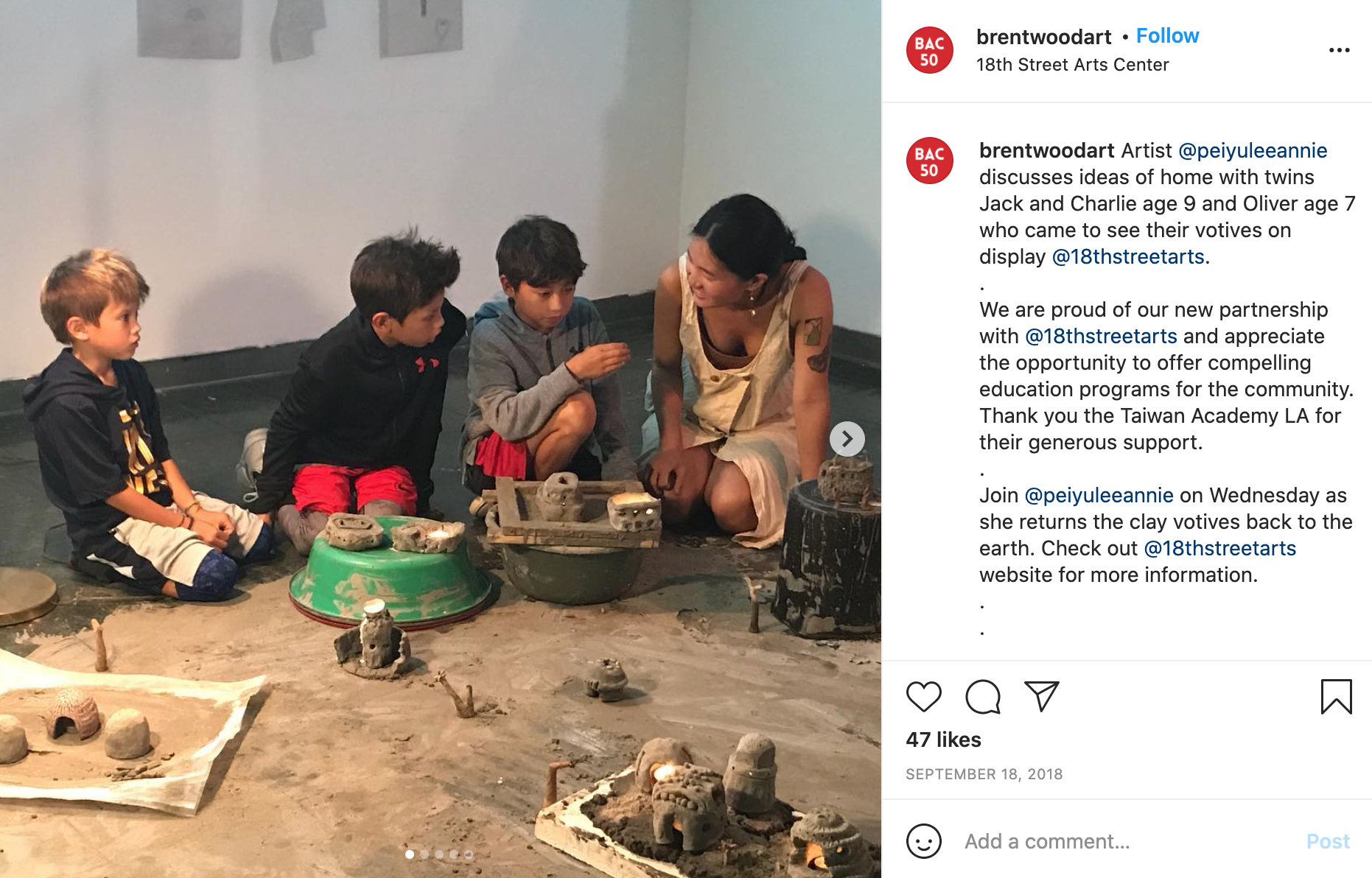The width and height of the screenshot is (1372, 878).
Task: Open the three-dot more options menu
Action: [x=1339, y=50]
